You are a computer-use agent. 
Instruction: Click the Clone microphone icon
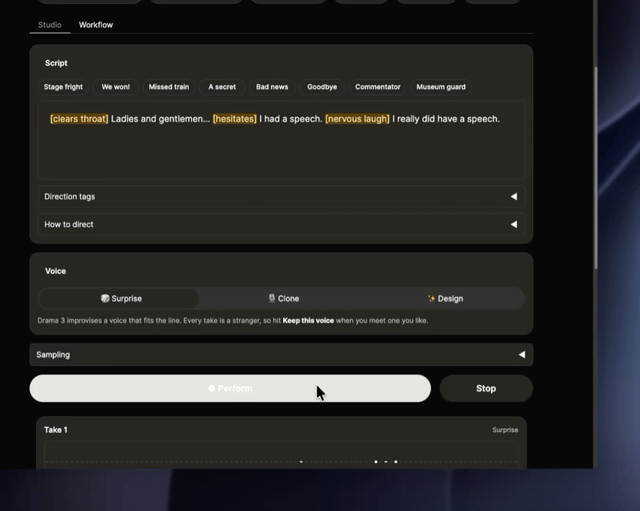pos(272,298)
